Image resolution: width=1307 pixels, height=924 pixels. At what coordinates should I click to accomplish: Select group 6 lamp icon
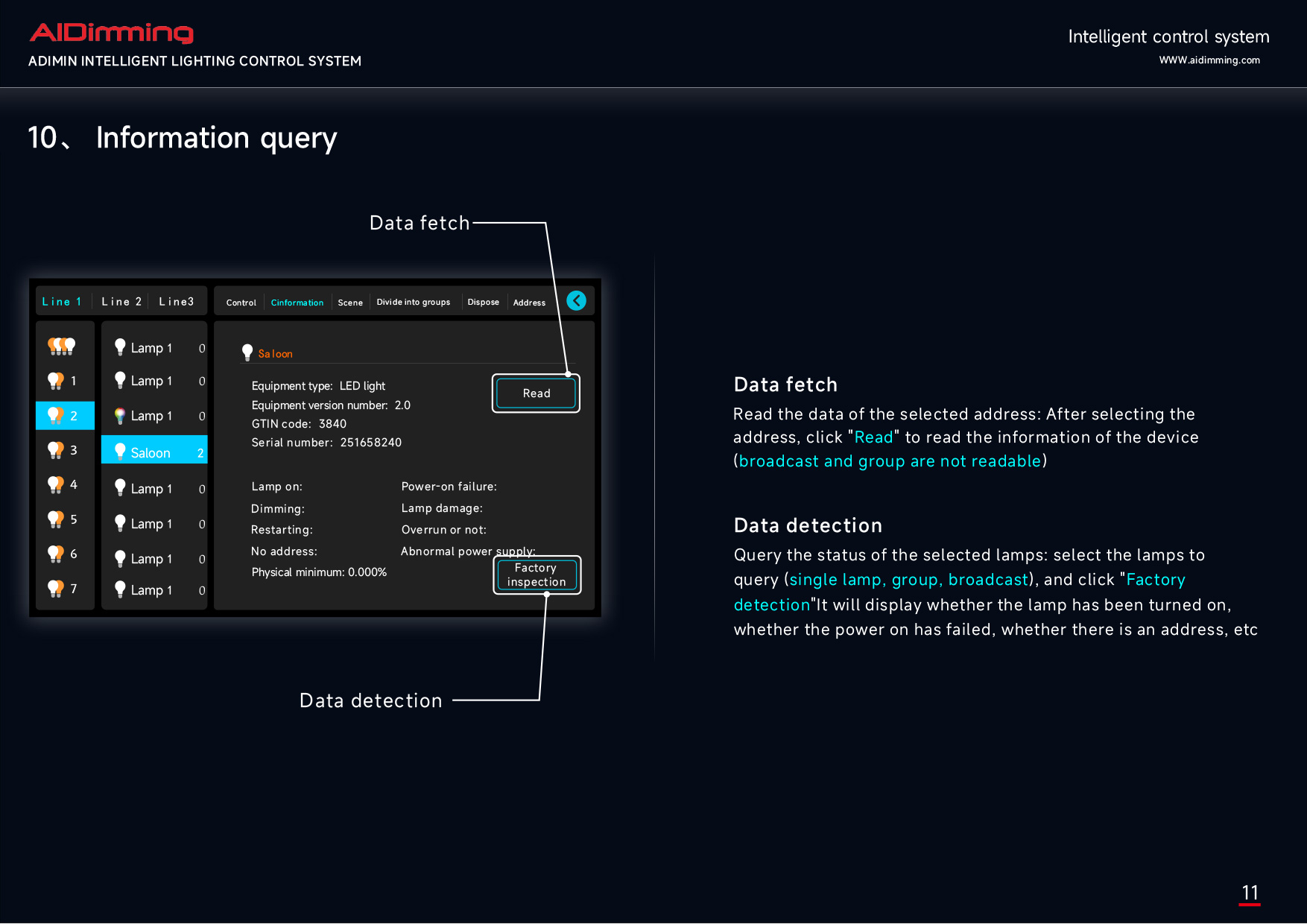pyautogui.click(x=56, y=554)
